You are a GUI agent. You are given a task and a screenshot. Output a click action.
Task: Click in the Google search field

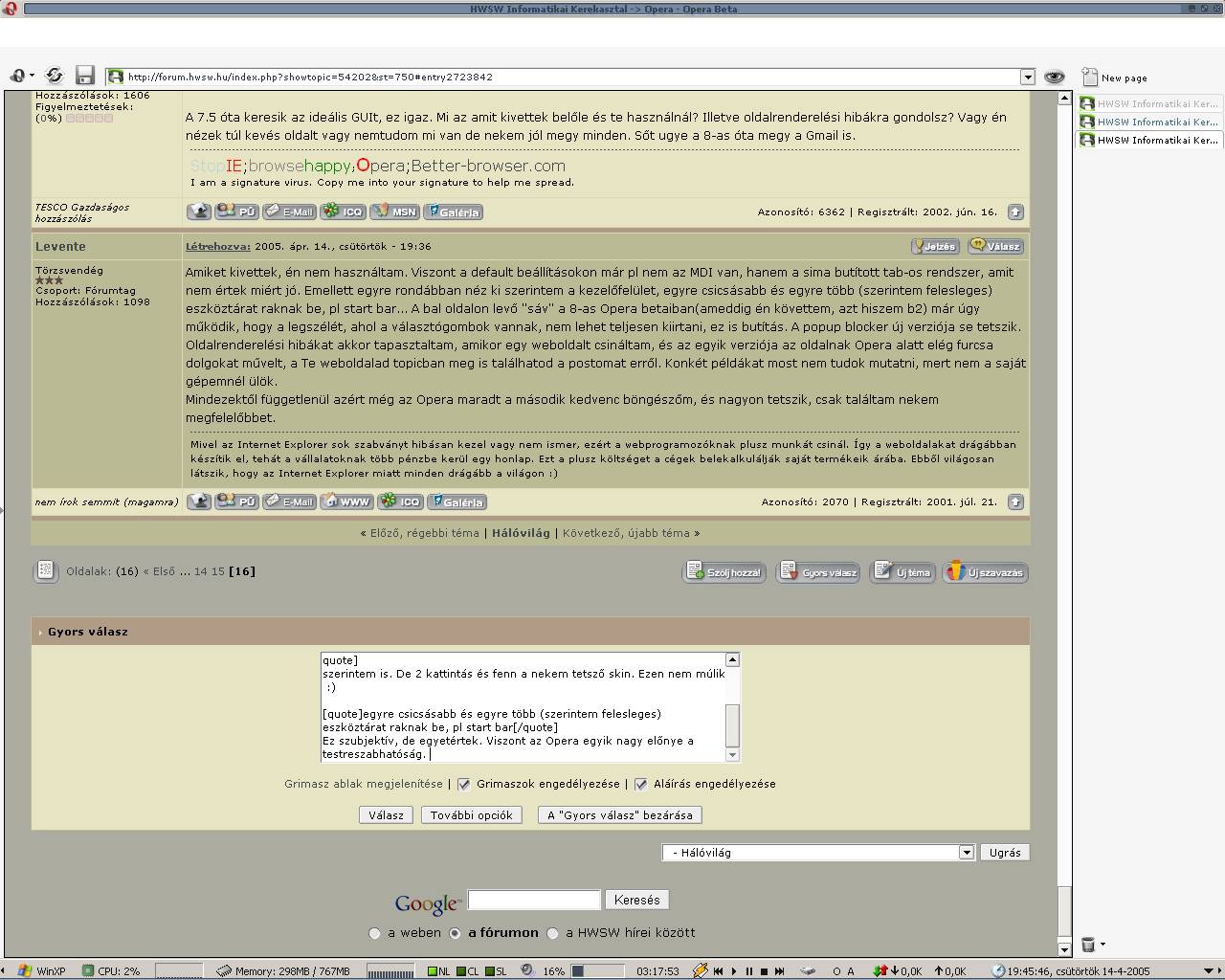(533, 900)
